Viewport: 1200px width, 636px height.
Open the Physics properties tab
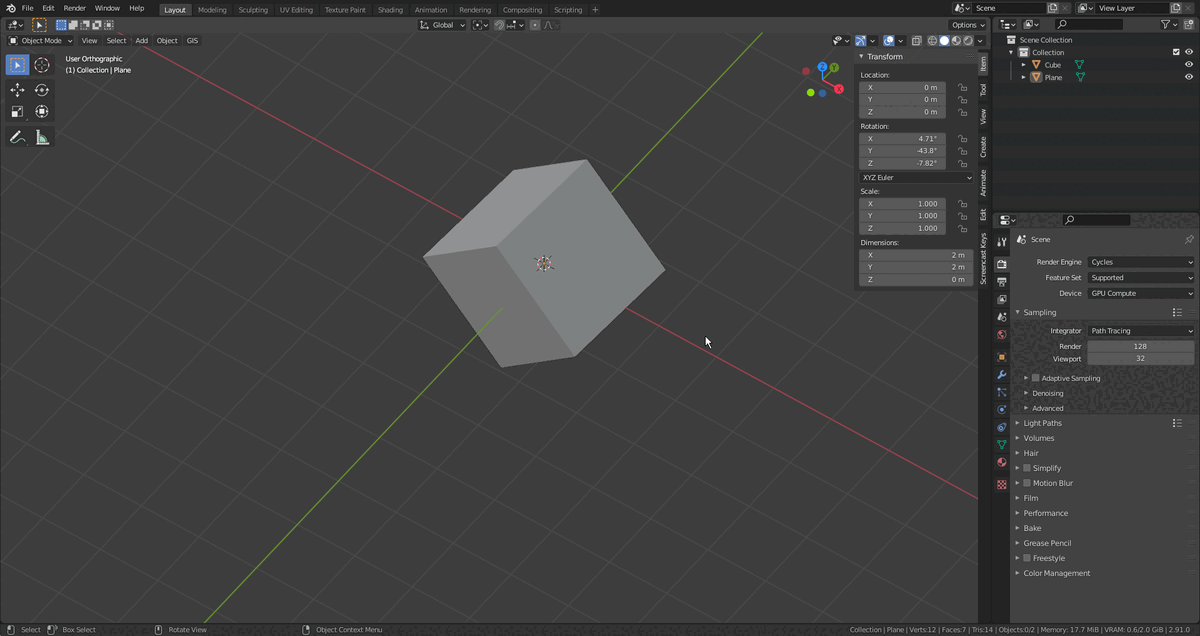point(1001,410)
